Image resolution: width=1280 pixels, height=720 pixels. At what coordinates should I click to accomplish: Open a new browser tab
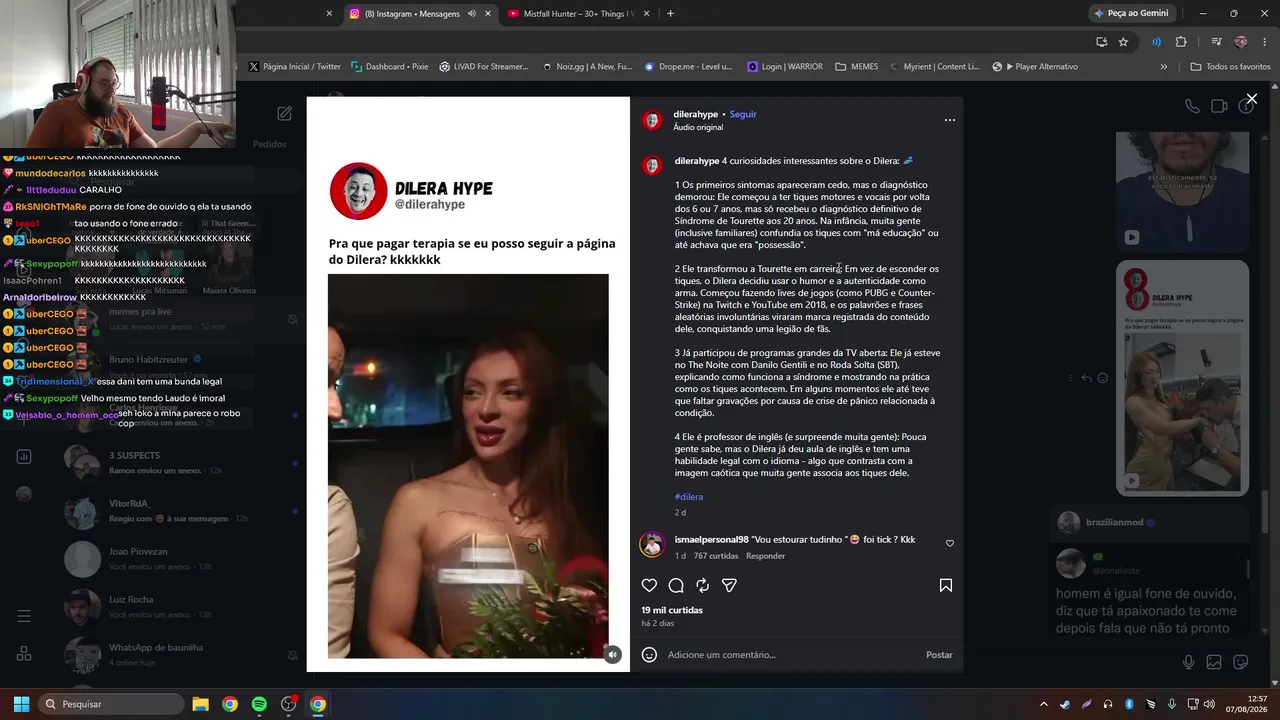click(670, 14)
